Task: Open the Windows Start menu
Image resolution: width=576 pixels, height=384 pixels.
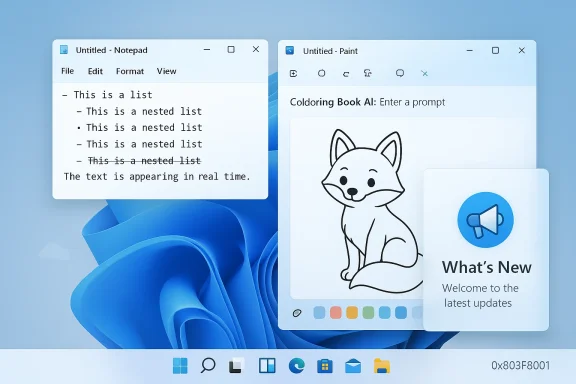Action: (x=180, y=366)
